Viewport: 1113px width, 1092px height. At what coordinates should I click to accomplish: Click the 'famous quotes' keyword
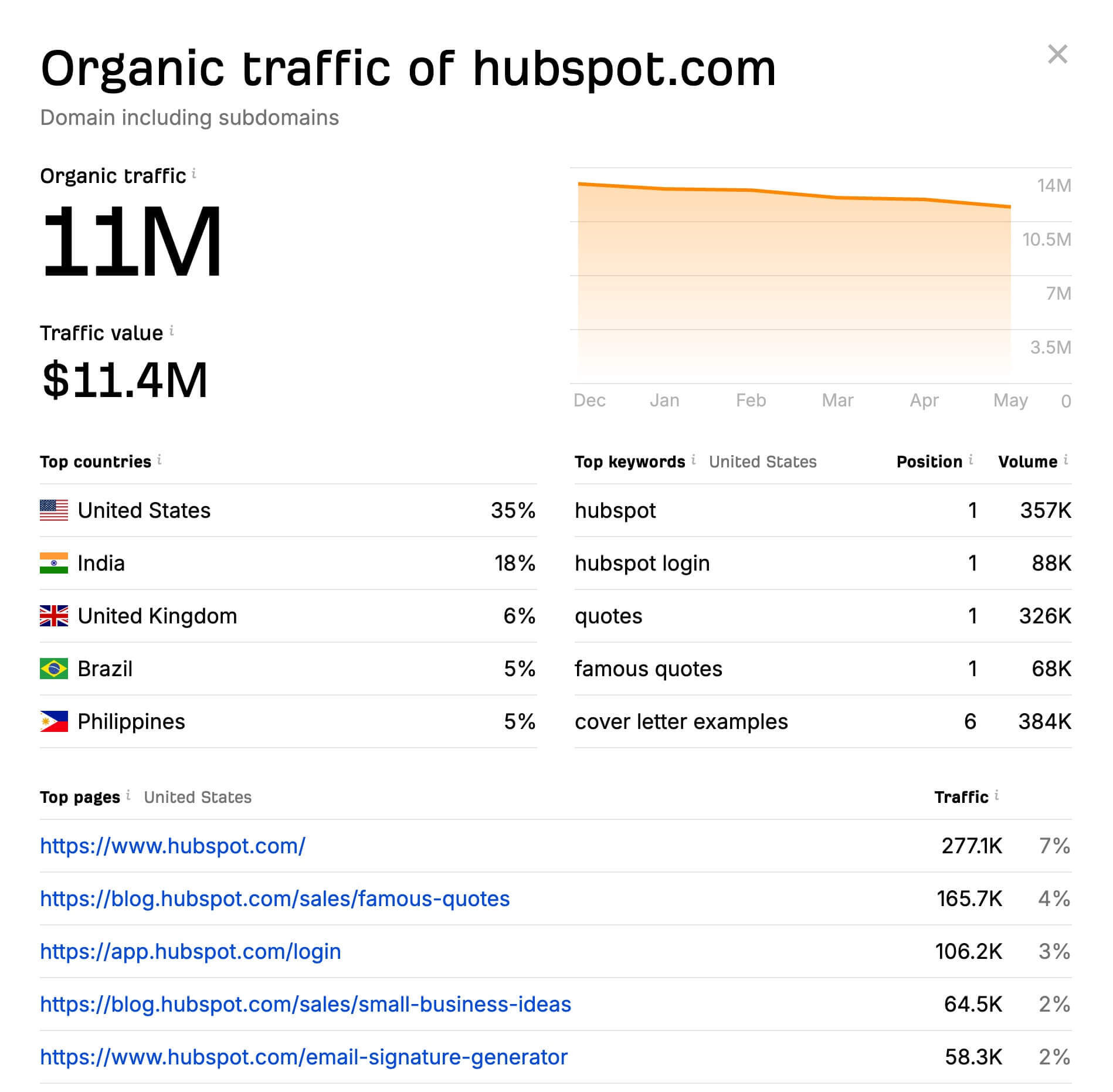(x=649, y=669)
